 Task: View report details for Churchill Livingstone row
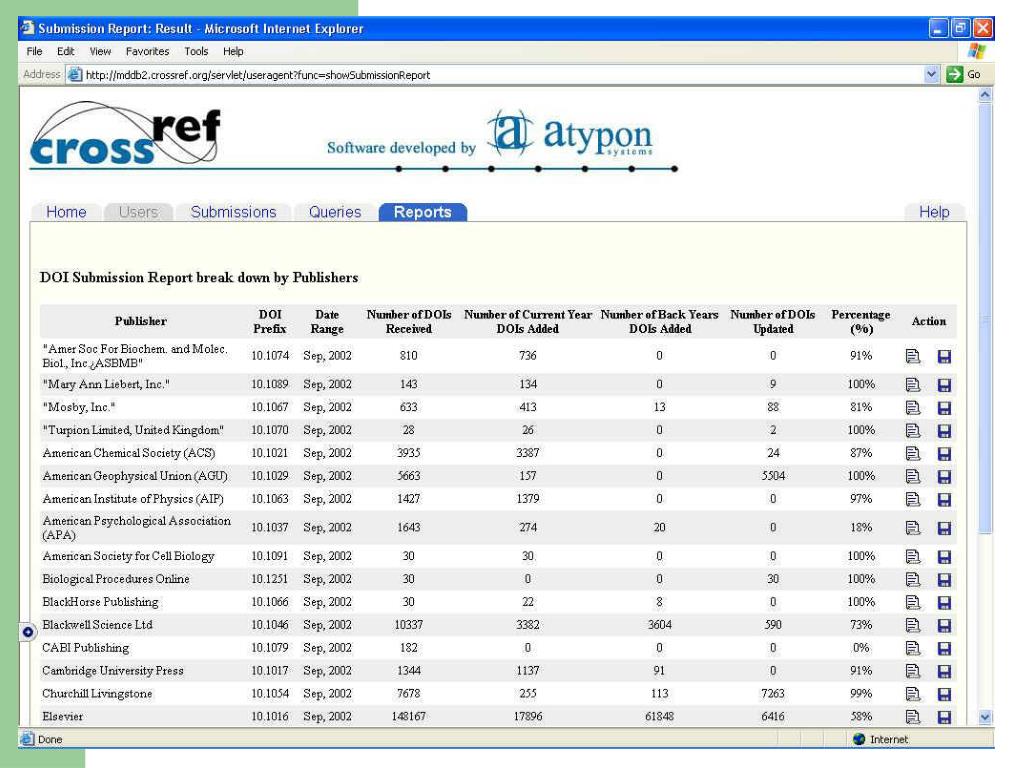[x=912, y=694]
